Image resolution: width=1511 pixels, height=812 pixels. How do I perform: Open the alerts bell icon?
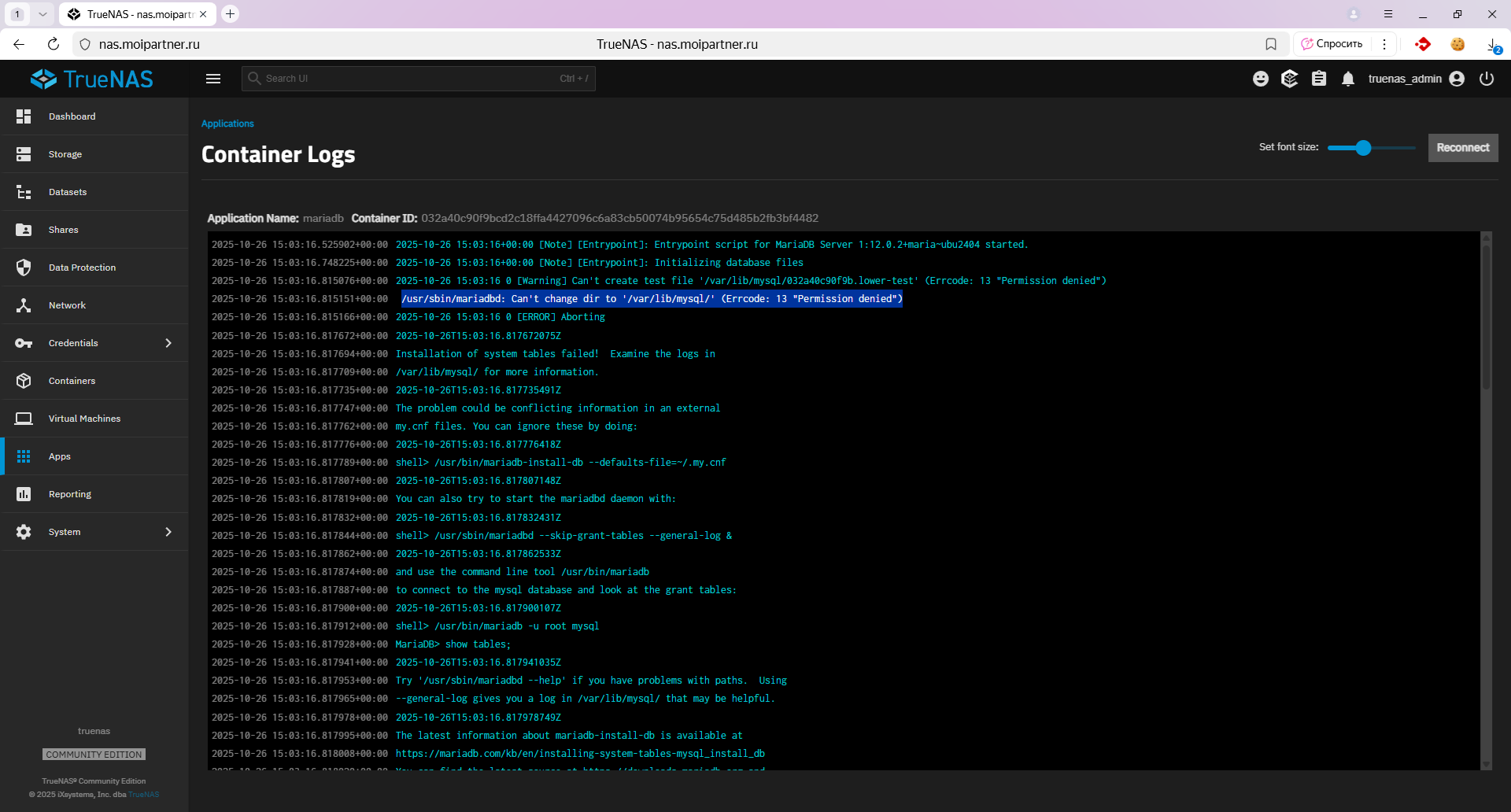tap(1348, 79)
